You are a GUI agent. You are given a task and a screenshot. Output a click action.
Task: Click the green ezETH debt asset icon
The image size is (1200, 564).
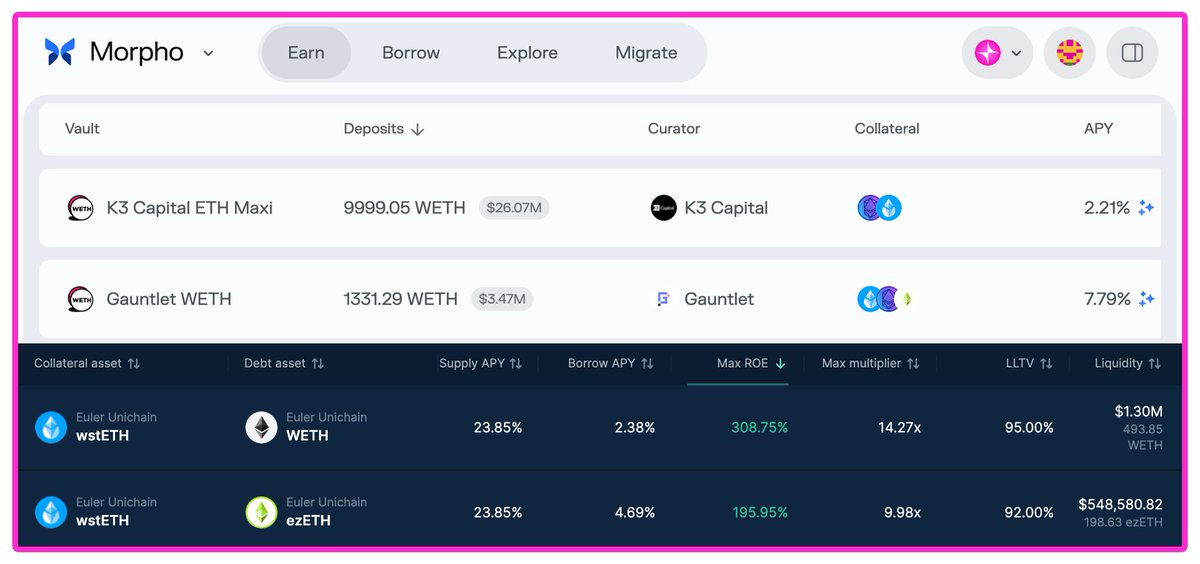[x=261, y=513]
